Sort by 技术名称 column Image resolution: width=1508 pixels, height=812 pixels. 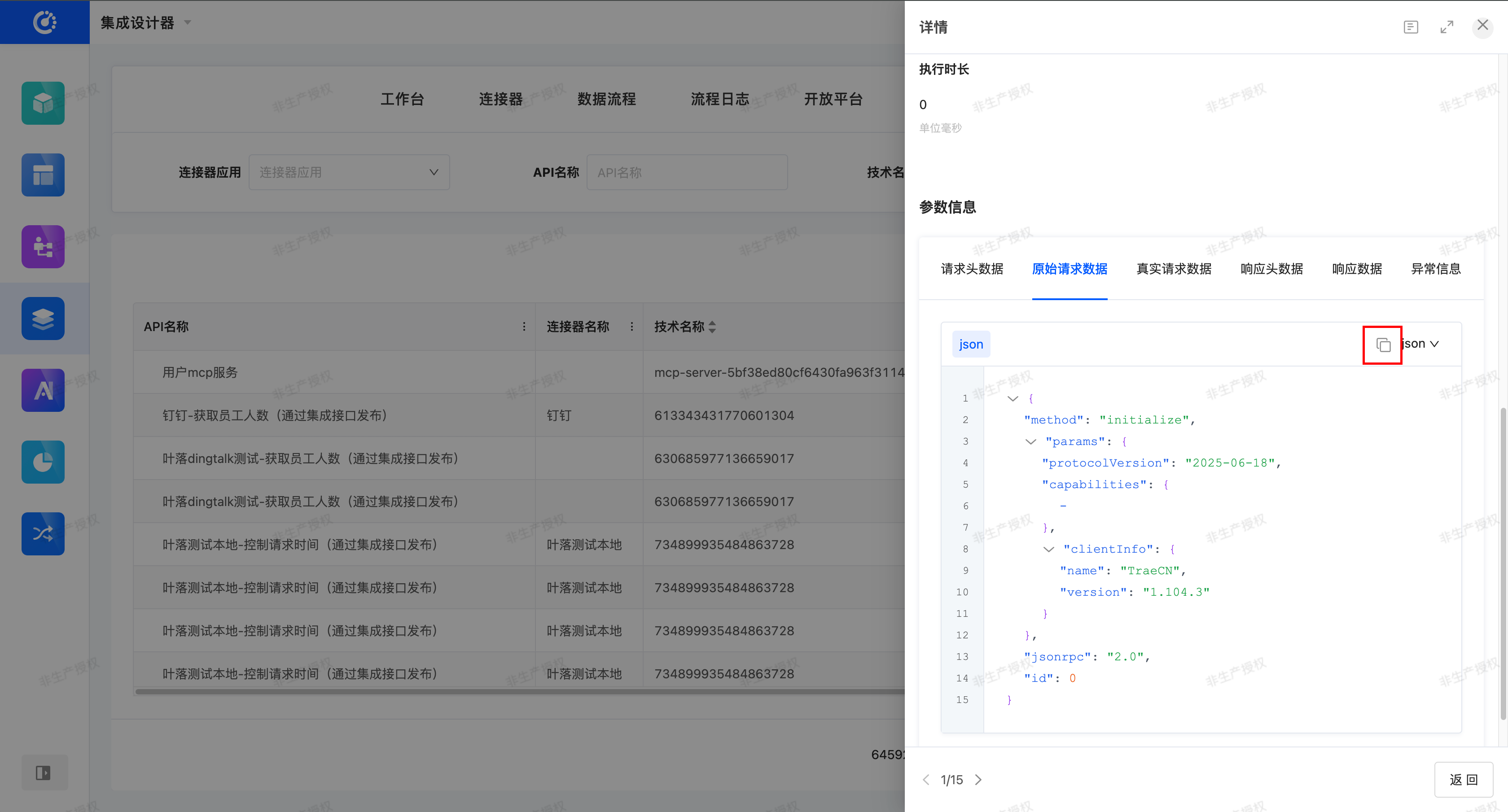[x=712, y=327]
